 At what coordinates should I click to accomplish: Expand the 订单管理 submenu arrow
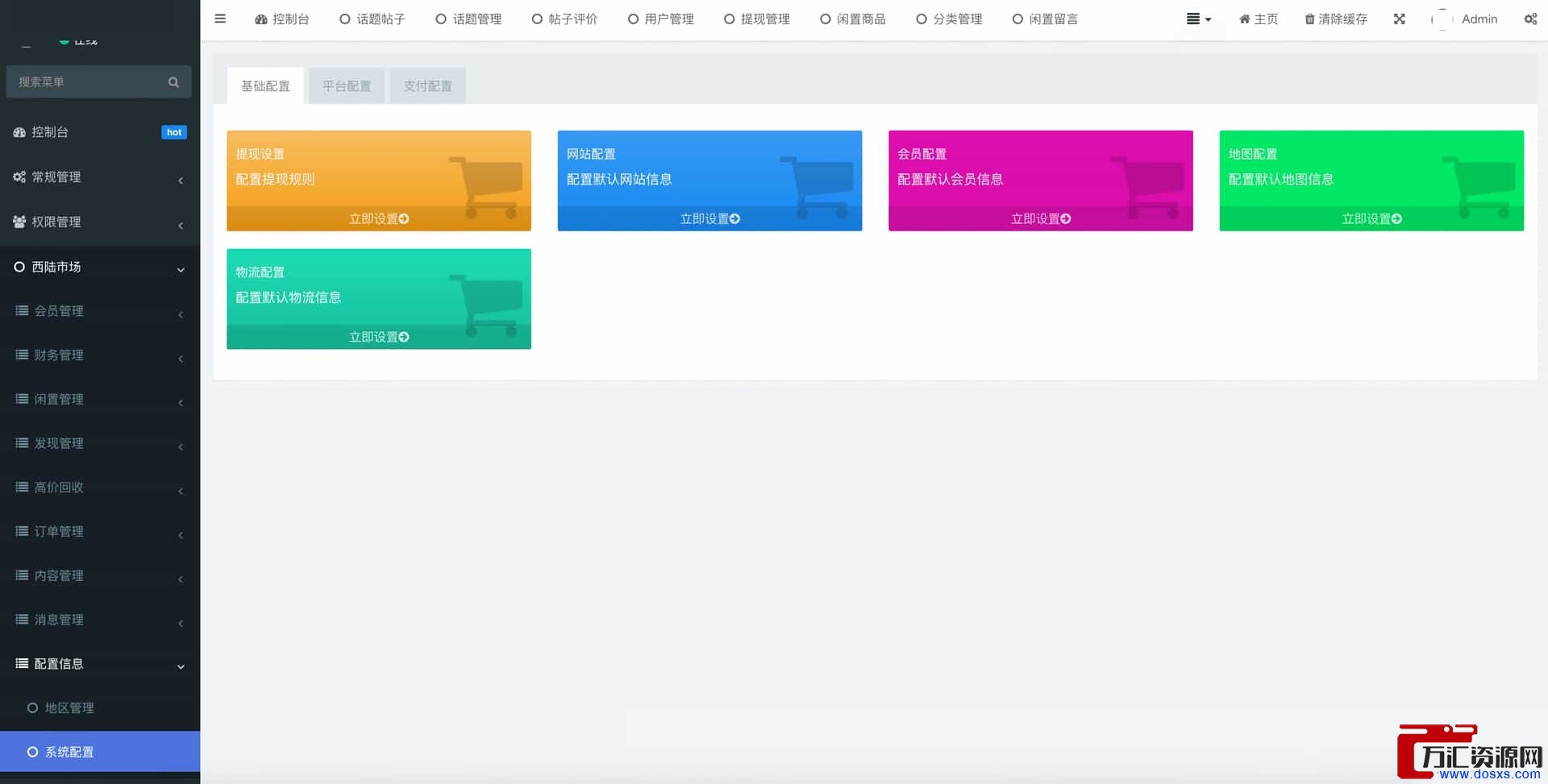[x=181, y=535]
